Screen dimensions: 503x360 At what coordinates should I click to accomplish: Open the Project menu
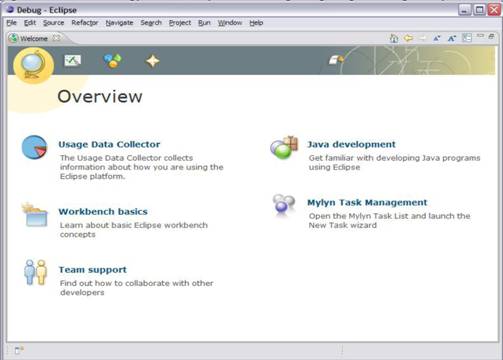[x=180, y=23]
